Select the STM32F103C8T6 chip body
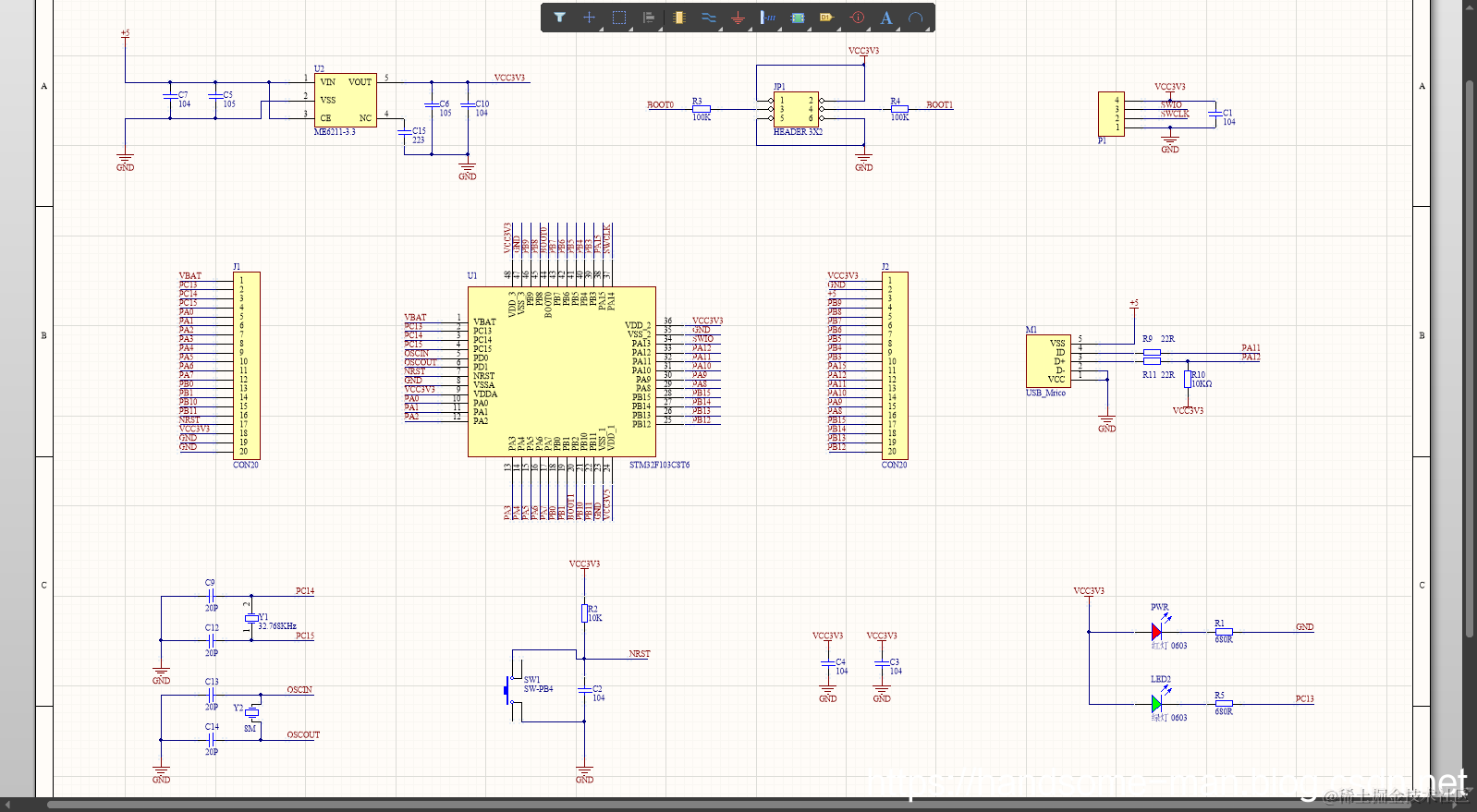The height and width of the screenshot is (812, 1477). 562,371
